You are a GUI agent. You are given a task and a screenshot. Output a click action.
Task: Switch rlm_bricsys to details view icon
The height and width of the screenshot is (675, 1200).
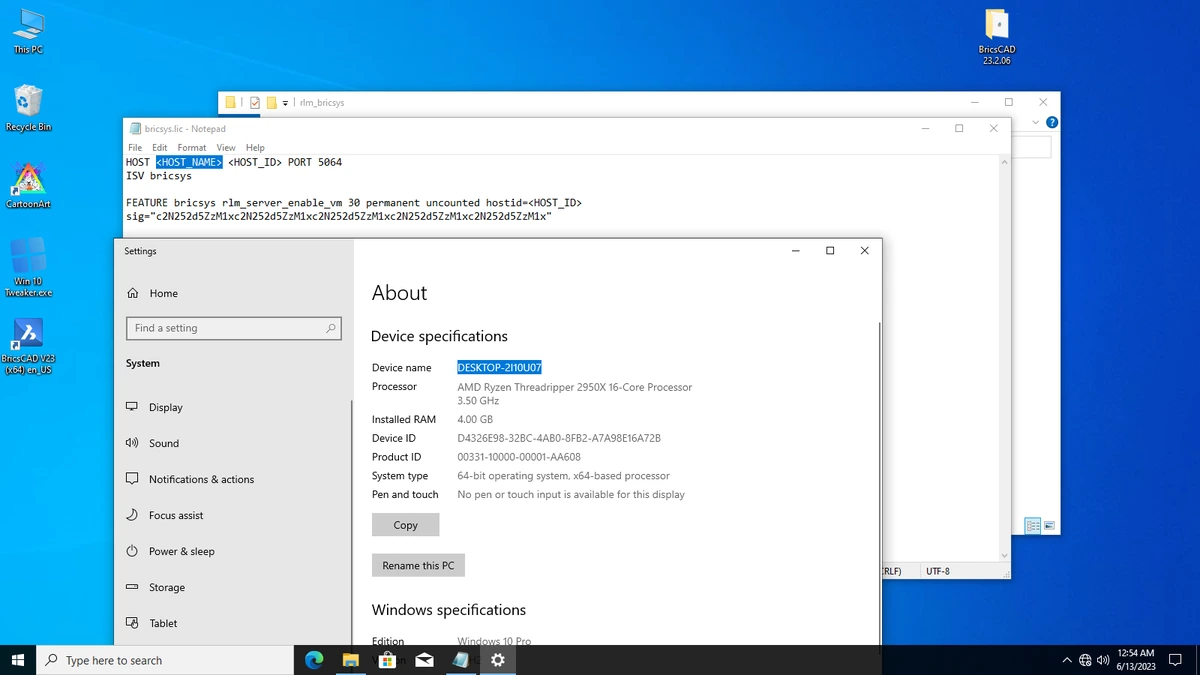tap(1033, 526)
